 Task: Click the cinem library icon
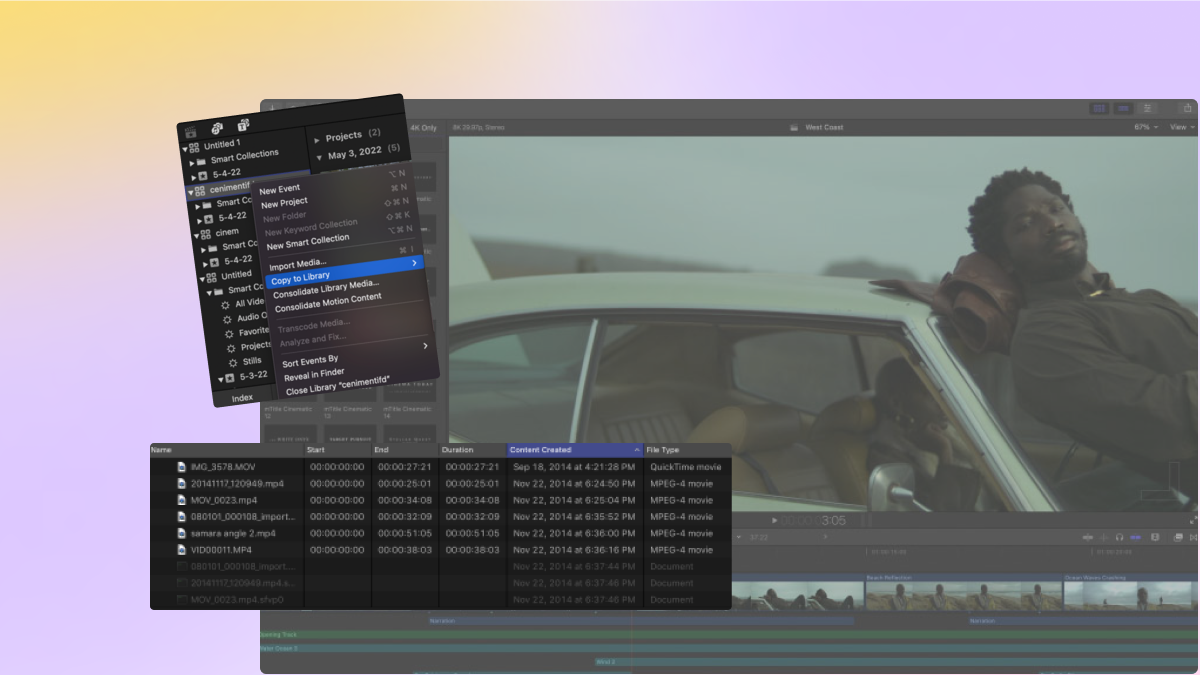click(206, 234)
